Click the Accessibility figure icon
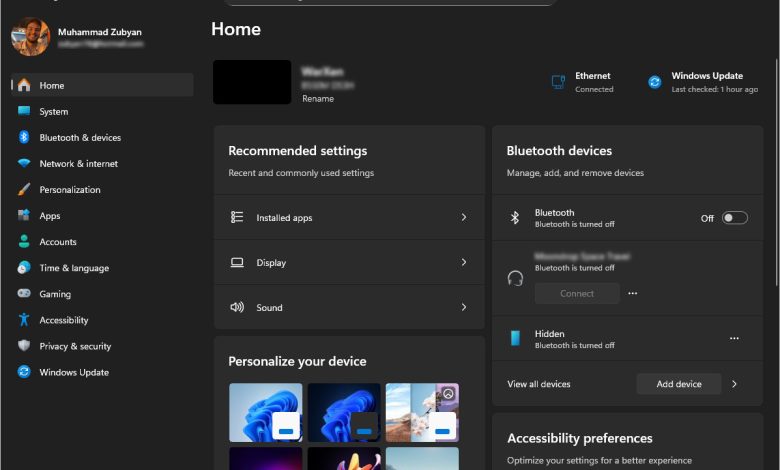780x470 pixels. (x=24, y=319)
